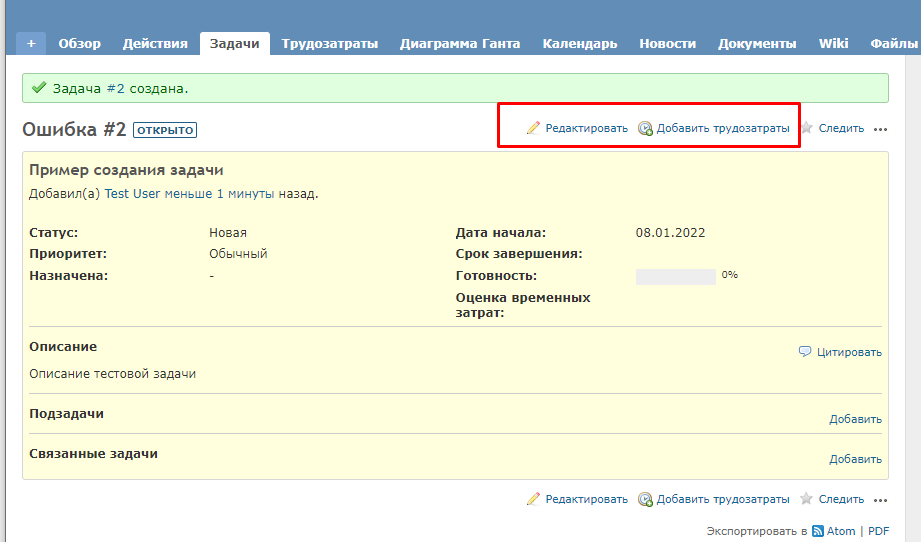Click the Test User author link
Image resolution: width=921 pixels, height=542 pixels.
tap(133, 194)
